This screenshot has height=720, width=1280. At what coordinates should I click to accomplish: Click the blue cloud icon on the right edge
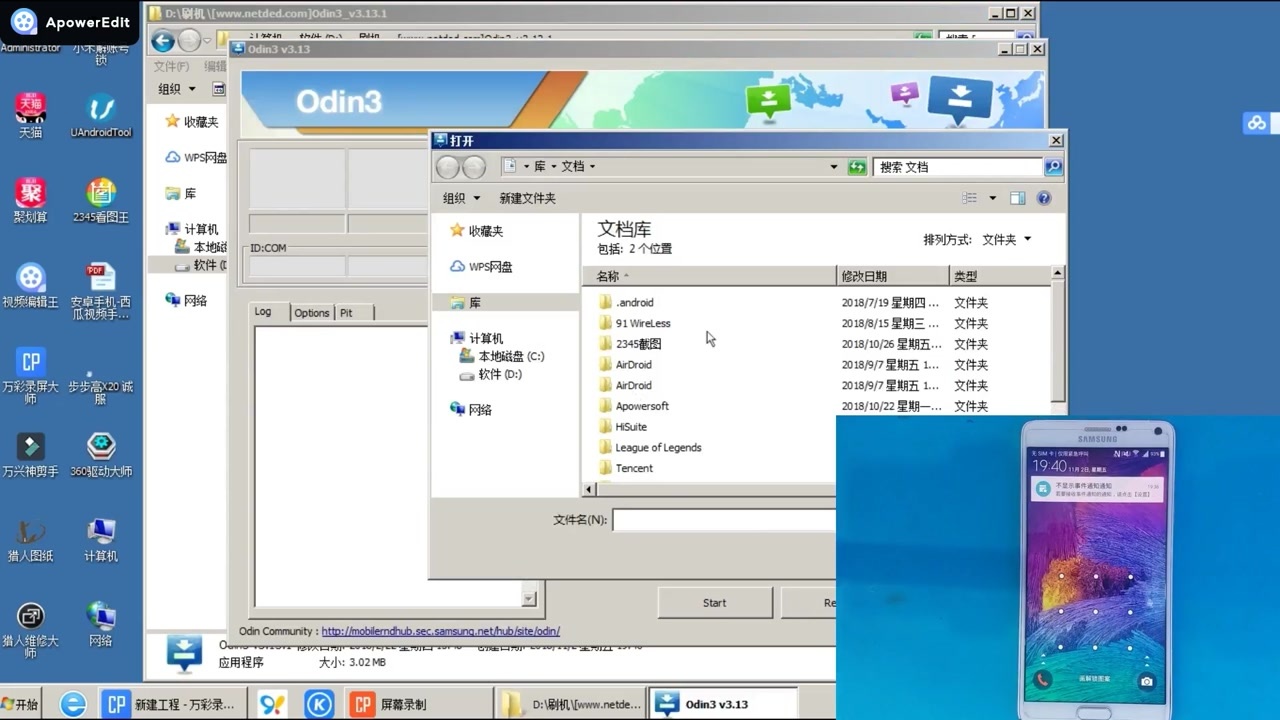[1256, 124]
